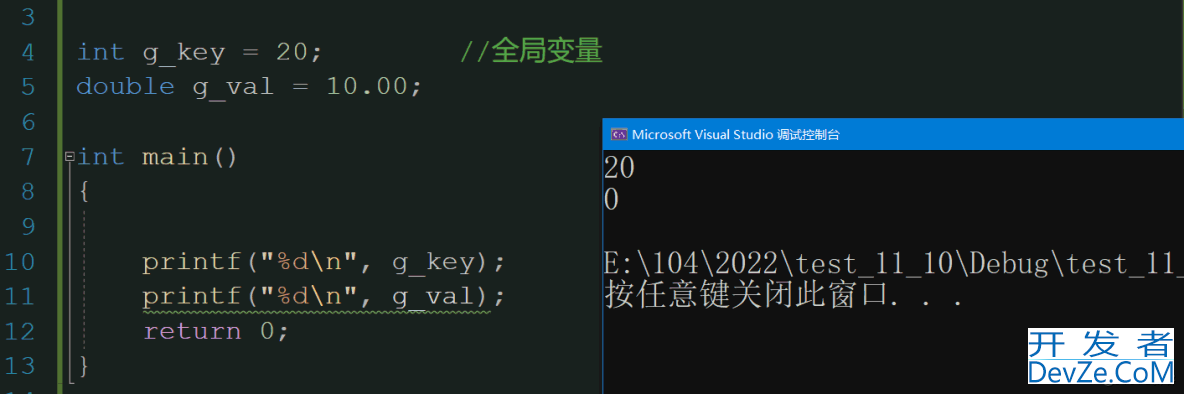This screenshot has width=1184, height=394.
Task: Click the Debug path line in console
Action: click(x=893, y=263)
